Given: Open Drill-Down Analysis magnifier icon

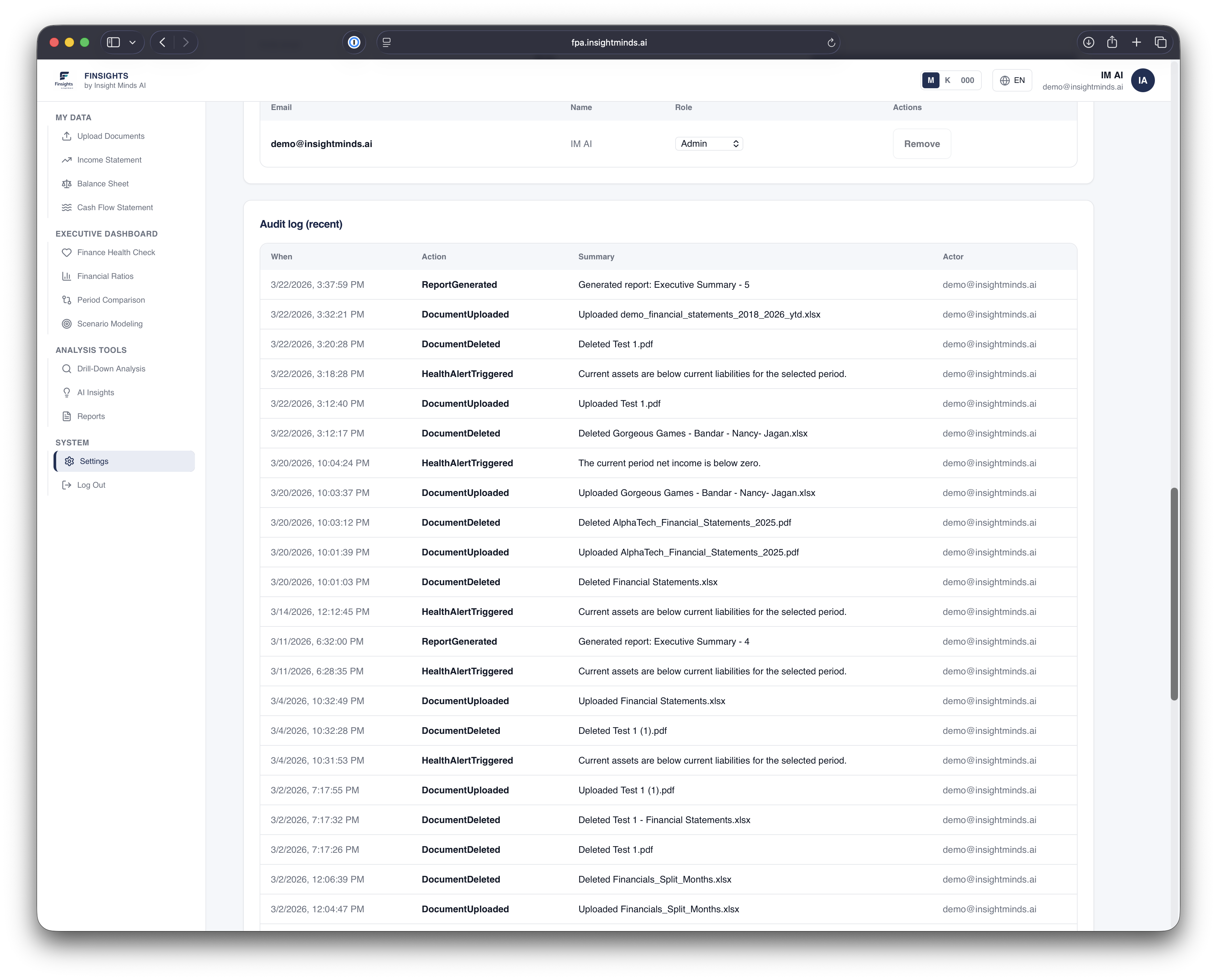Looking at the screenshot, I should [67, 369].
